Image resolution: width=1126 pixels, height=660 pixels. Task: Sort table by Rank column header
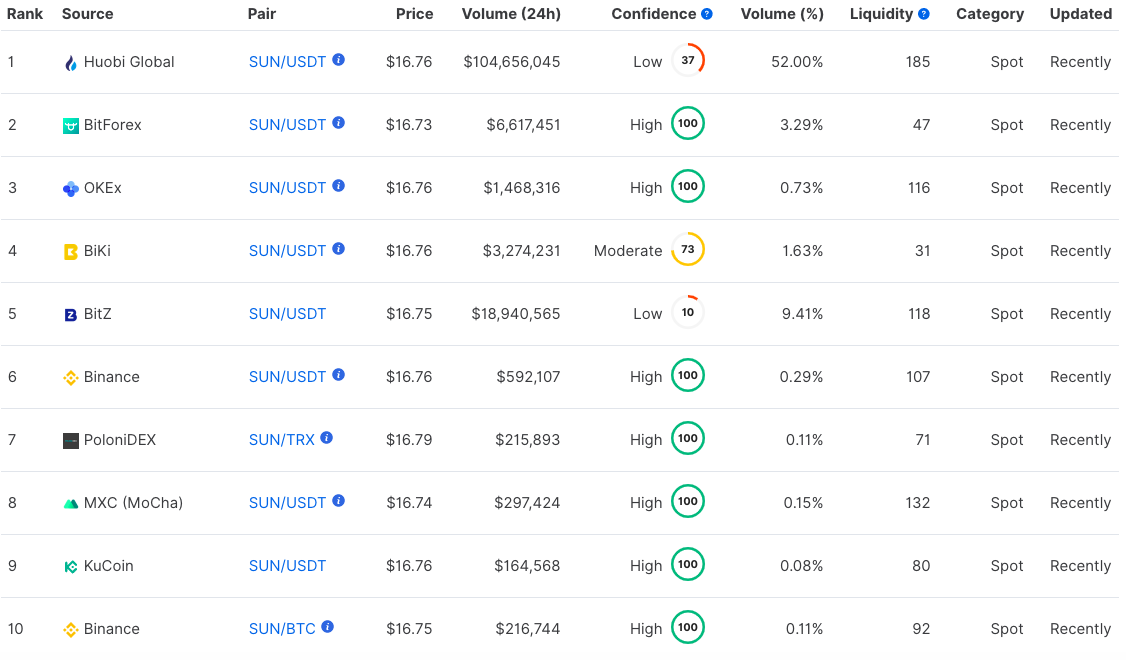click(24, 14)
